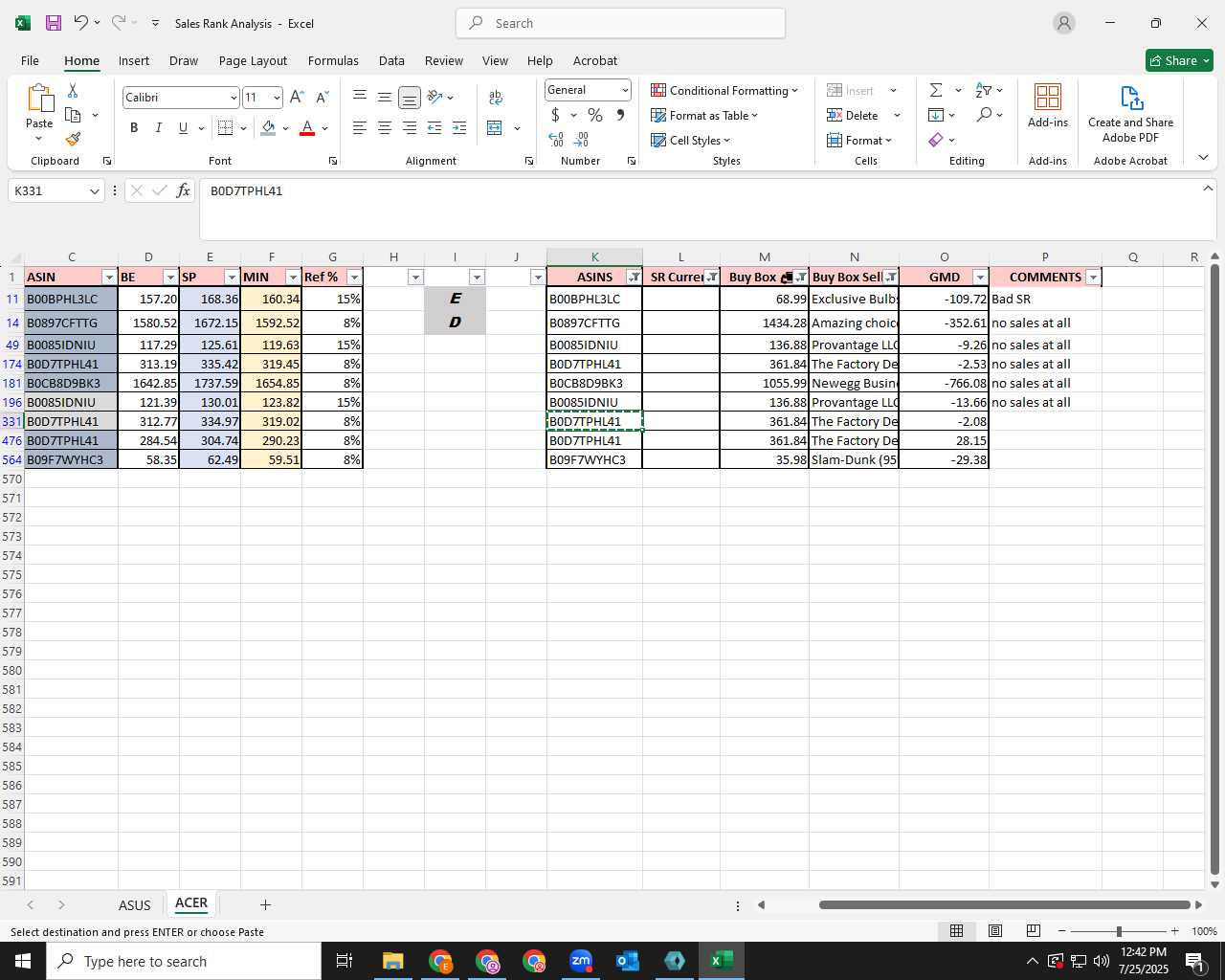Open the File menu
Viewport: 1225px width, 980px height.
(x=30, y=60)
